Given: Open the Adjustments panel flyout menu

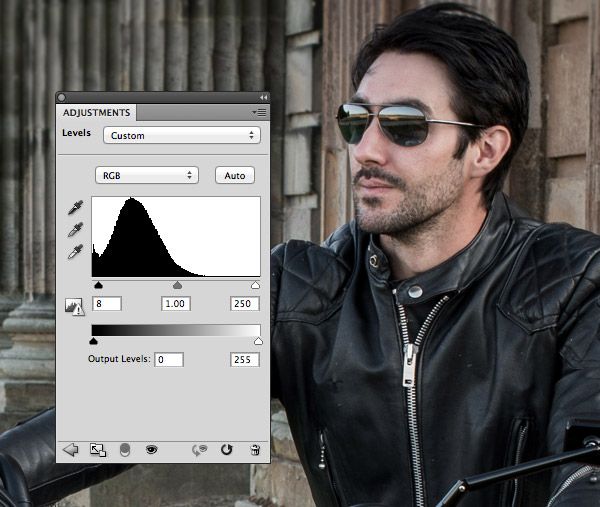Looking at the screenshot, I should tap(259, 113).
